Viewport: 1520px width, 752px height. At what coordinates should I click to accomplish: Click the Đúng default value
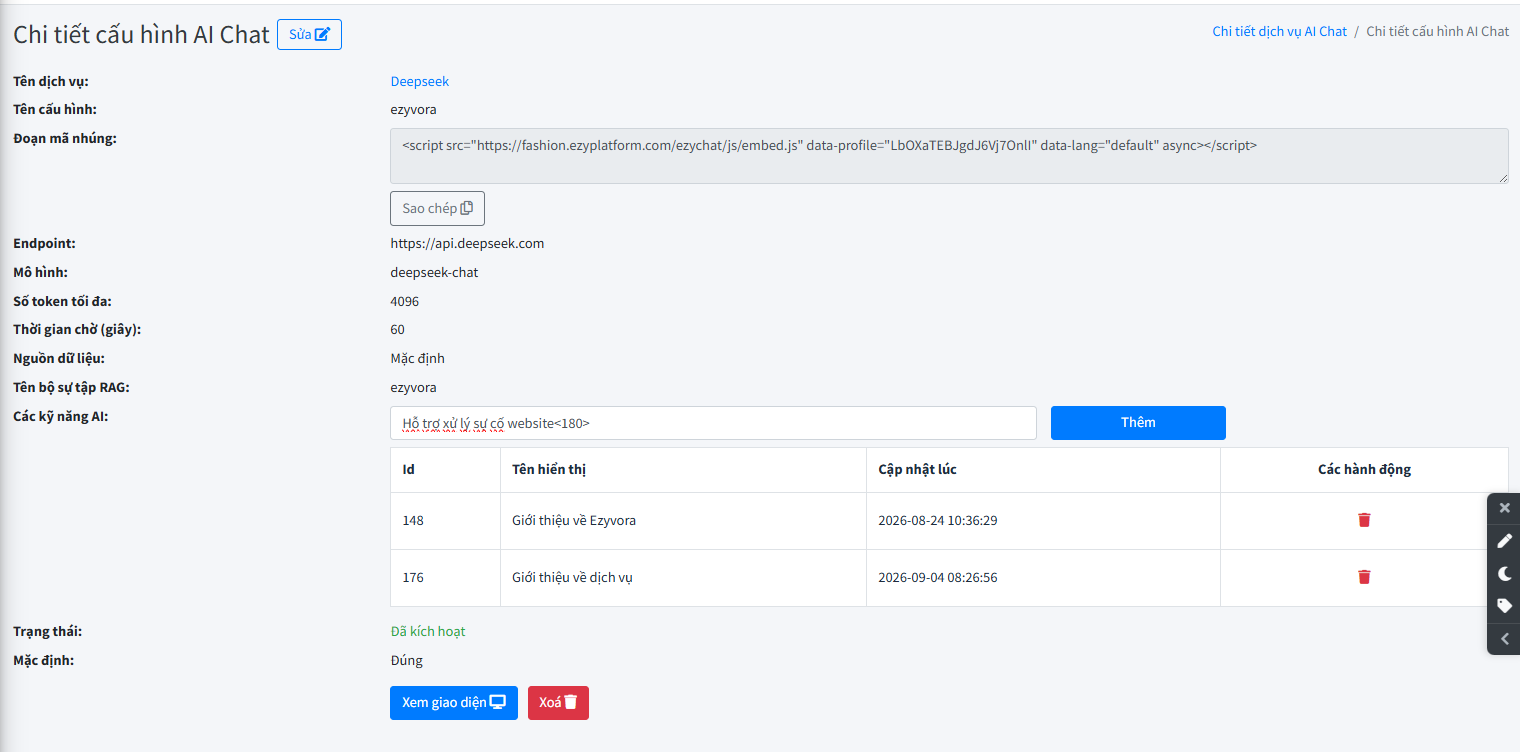[x=407, y=660]
